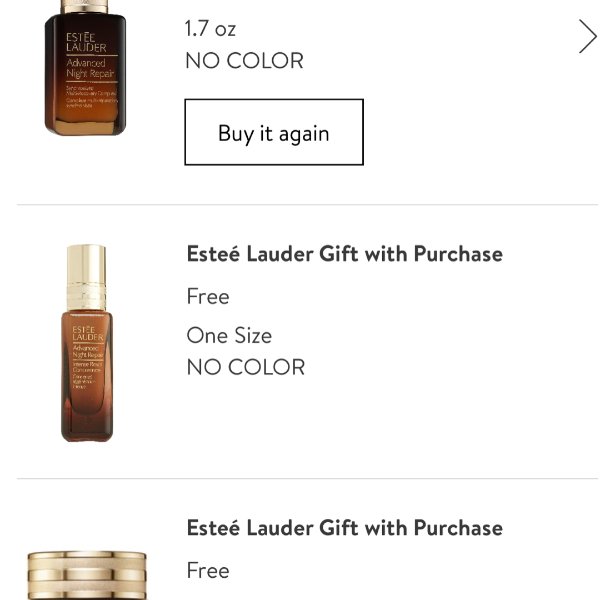Open the first Esteé Lauder Gift with Purchase title
The width and height of the screenshot is (600, 600).
[x=345, y=254]
